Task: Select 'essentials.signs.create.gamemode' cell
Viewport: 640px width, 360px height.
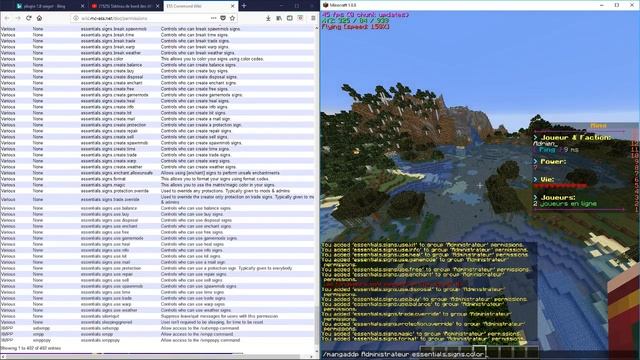Action: click(x=115, y=95)
